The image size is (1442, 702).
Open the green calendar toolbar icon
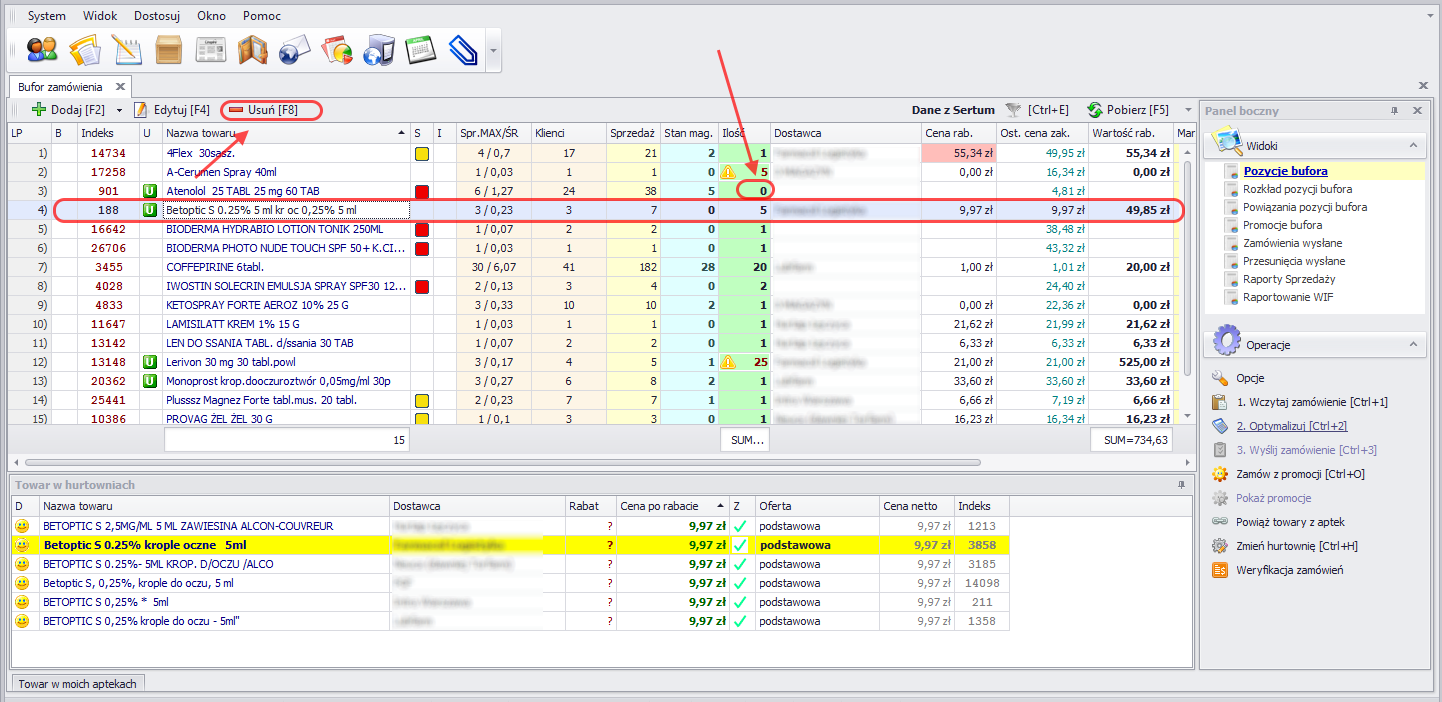(x=420, y=49)
